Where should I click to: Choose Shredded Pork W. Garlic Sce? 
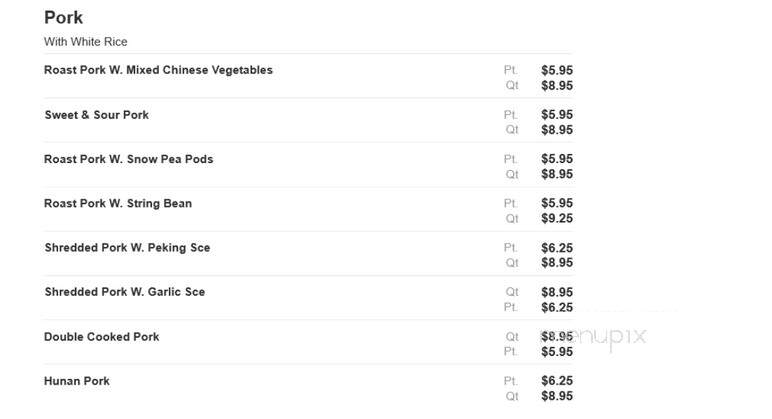pos(125,292)
